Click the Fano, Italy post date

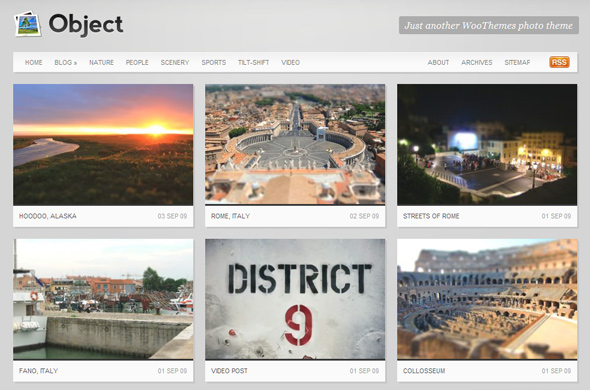point(172,371)
